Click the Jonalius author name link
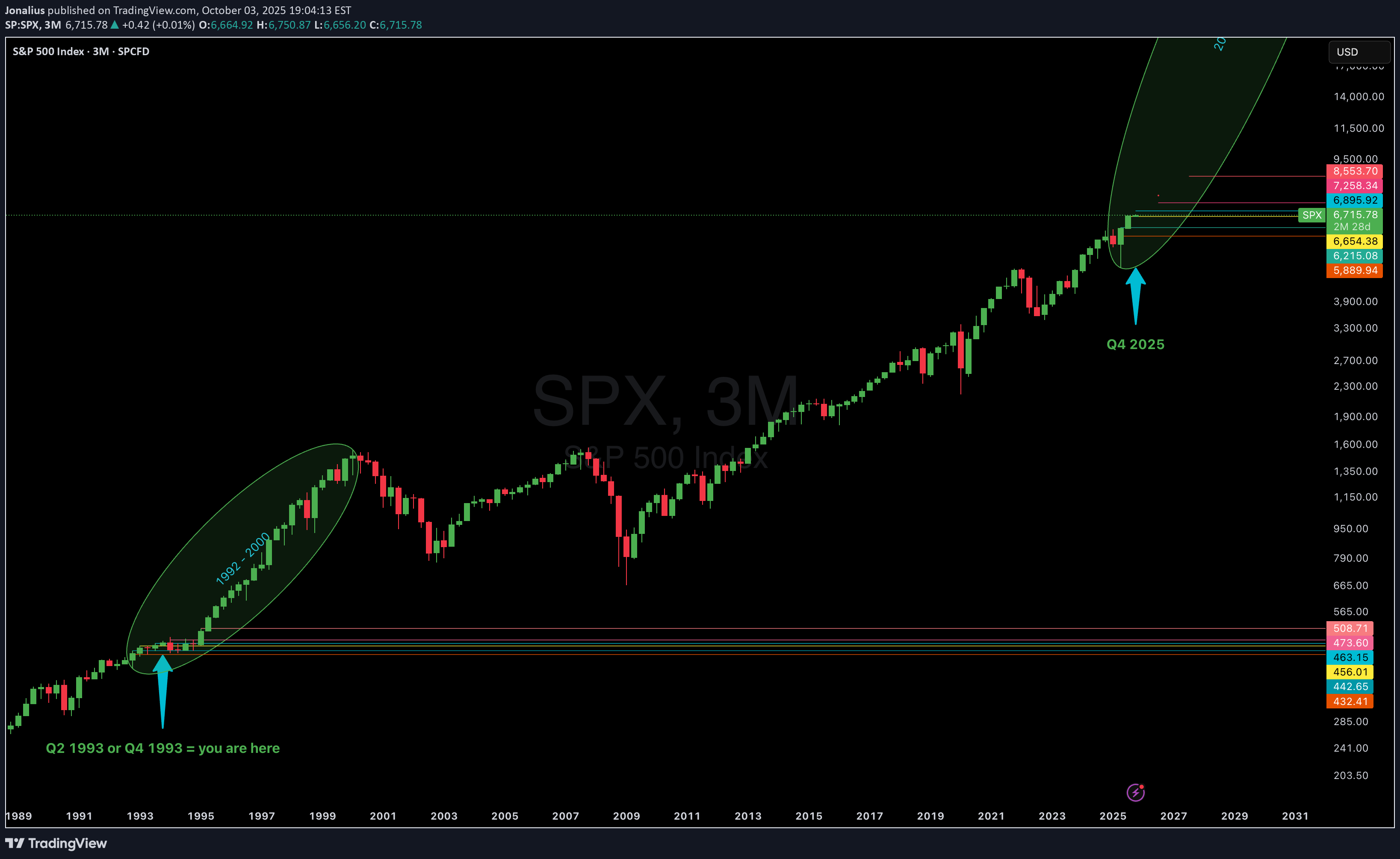Viewport: 1400px width, 859px height. 24,10
